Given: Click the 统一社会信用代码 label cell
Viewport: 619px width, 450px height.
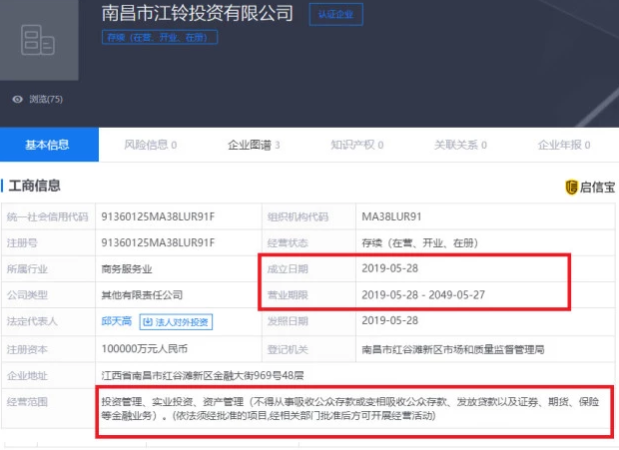Looking at the screenshot, I should click(47, 217).
